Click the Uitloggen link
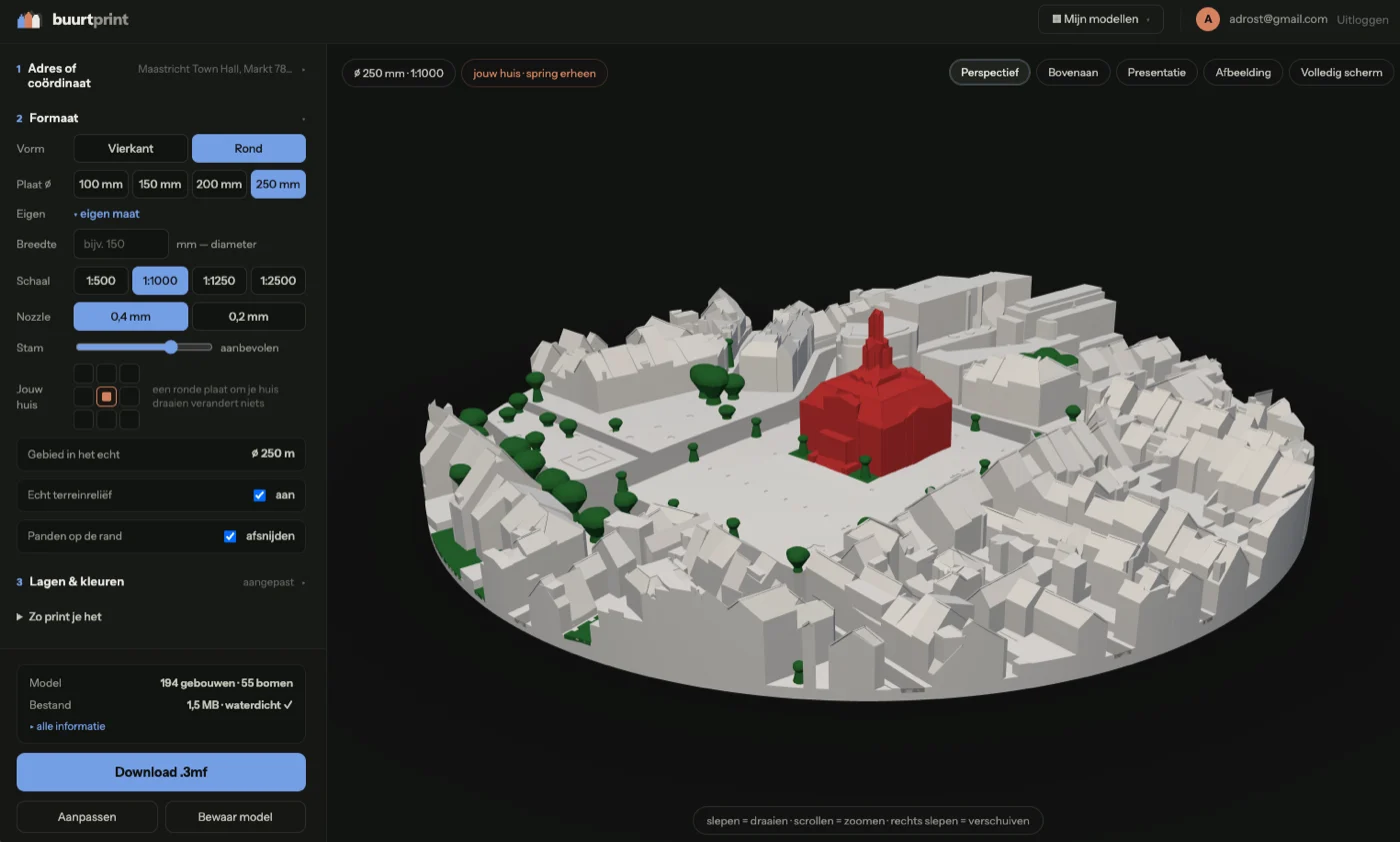 click(x=1362, y=20)
